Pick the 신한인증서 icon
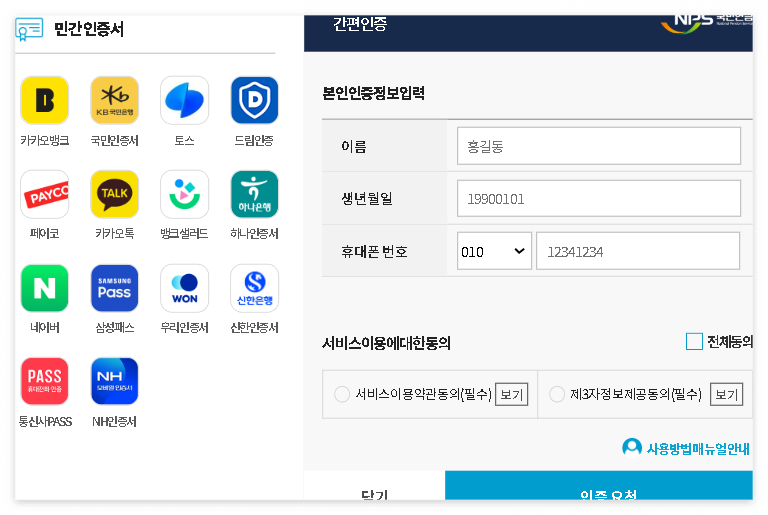Screen dimensions: 768x515 (x=255, y=288)
